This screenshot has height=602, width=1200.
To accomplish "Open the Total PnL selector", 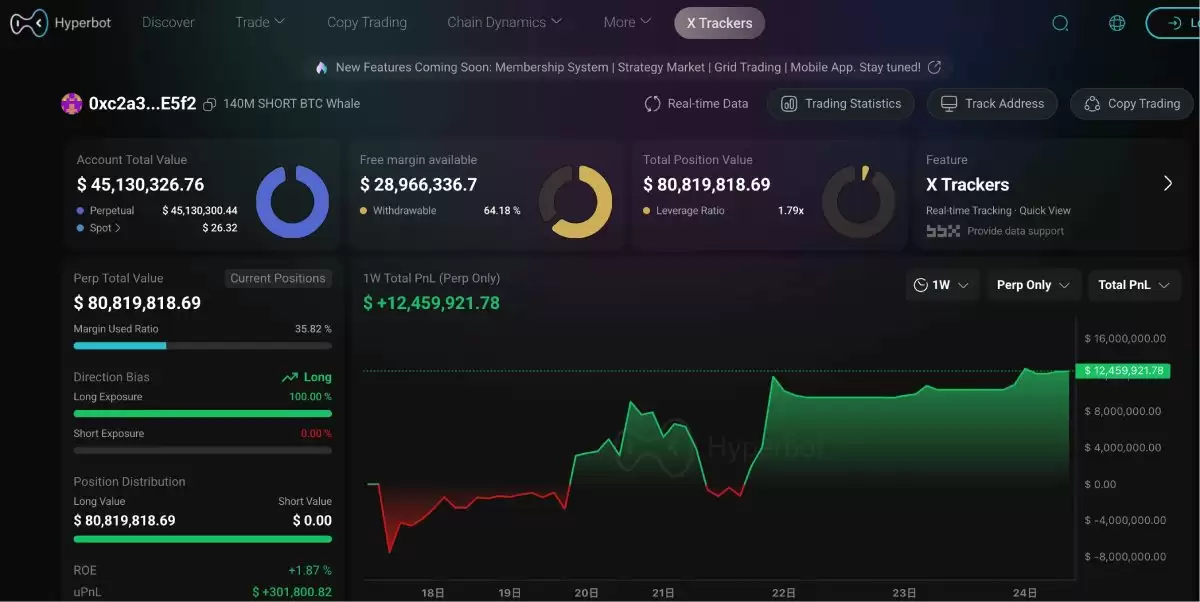I will point(1134,285).
